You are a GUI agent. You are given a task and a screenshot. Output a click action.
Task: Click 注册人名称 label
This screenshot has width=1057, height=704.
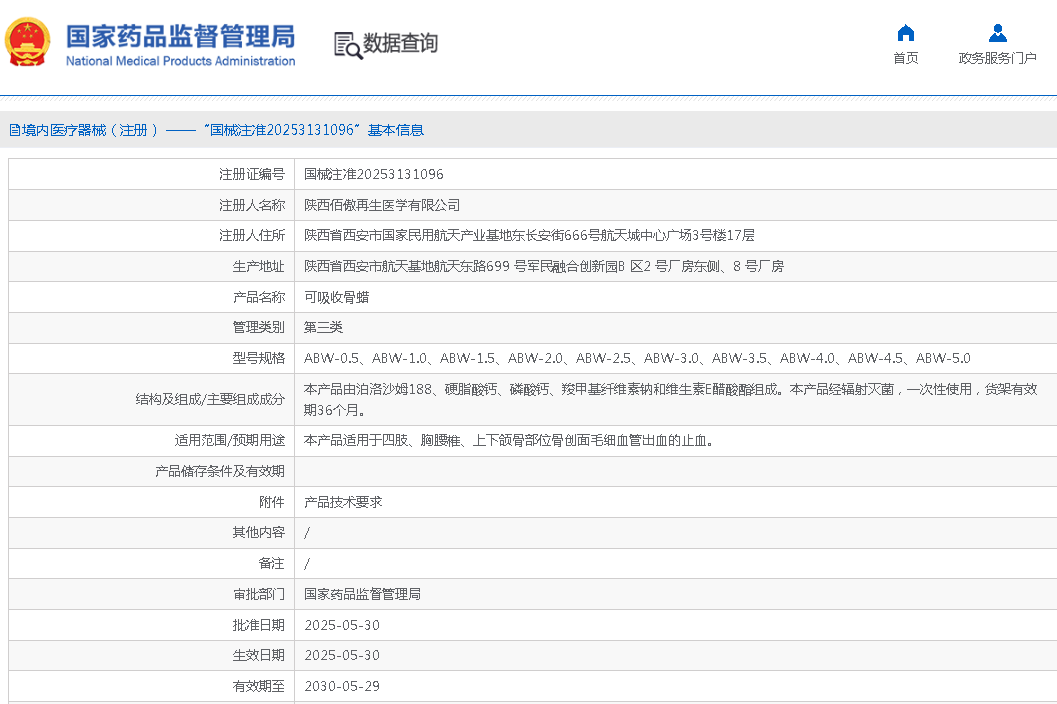(x=251, y=205)
